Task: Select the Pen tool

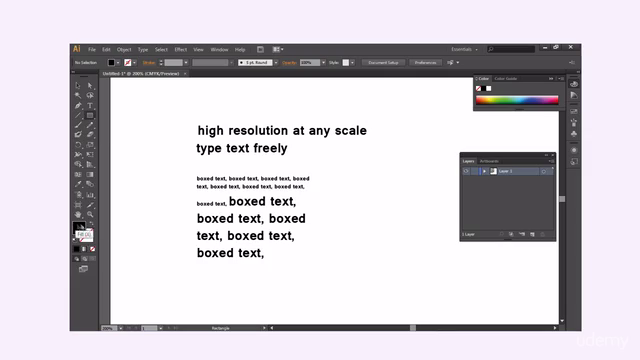Action: (78, 105)
